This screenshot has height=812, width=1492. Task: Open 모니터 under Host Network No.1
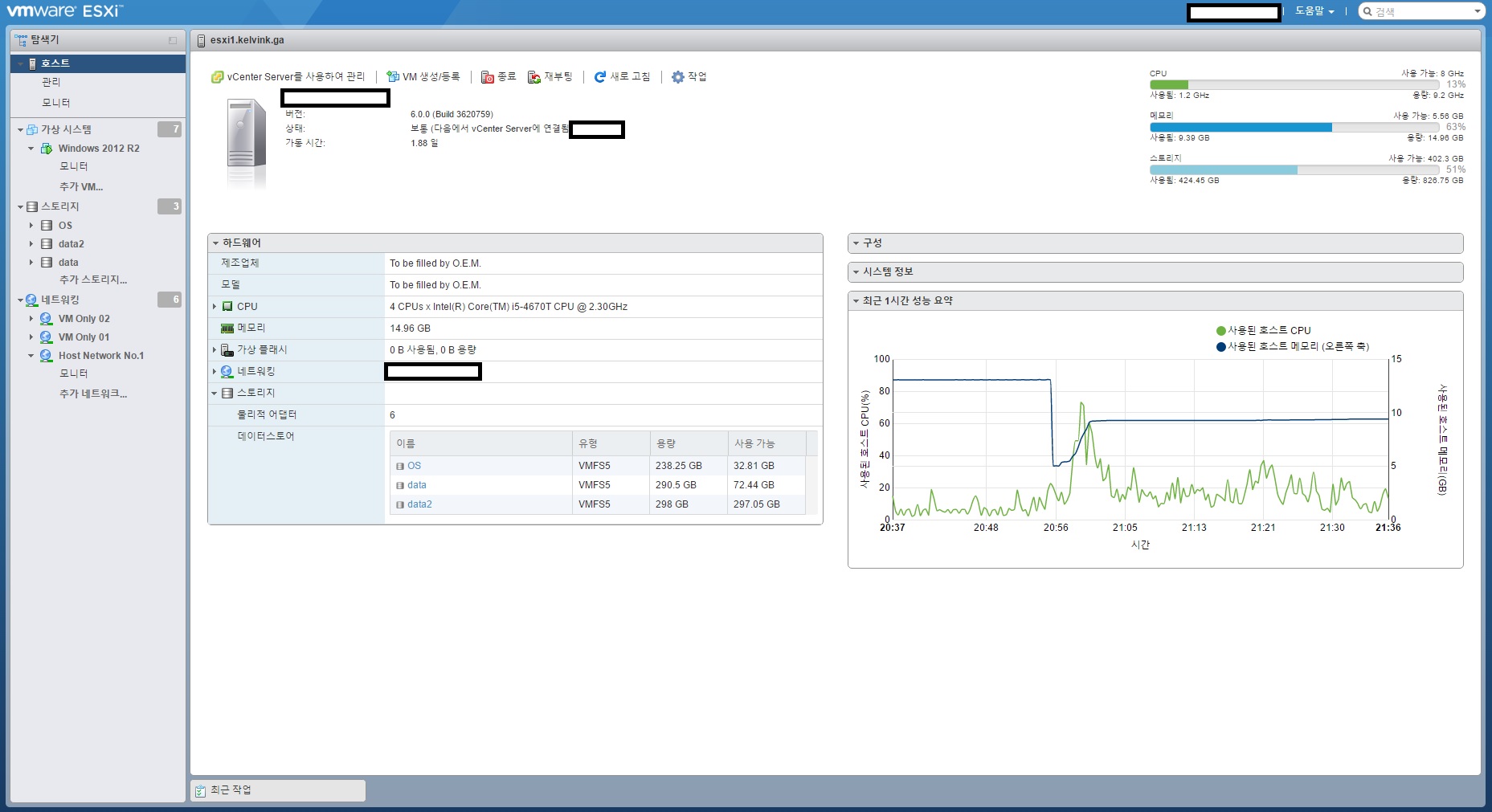click(x=74, y=373)
